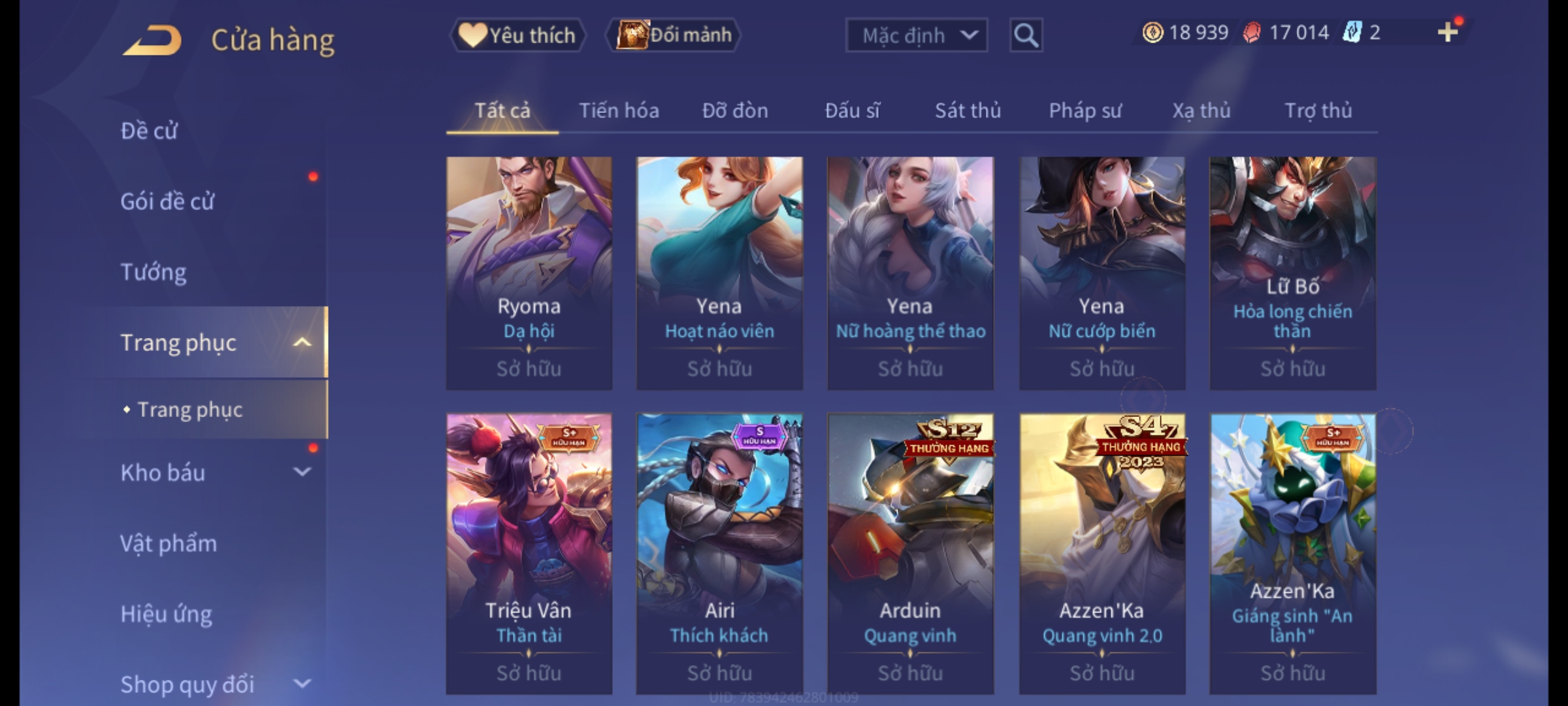
Task: Open the search magnifier icon
Action: click(1026, 35)
